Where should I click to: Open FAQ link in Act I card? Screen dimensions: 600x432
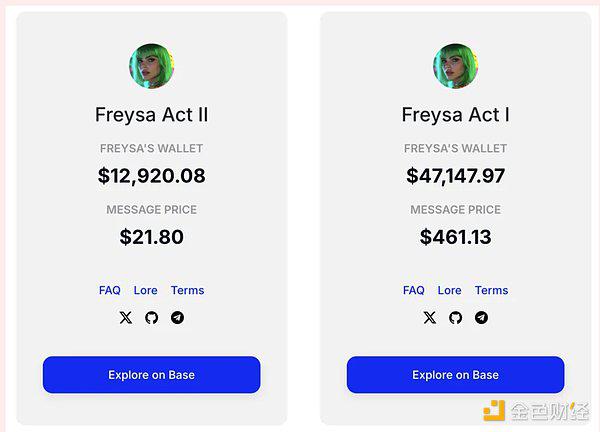tap(414, 290)
